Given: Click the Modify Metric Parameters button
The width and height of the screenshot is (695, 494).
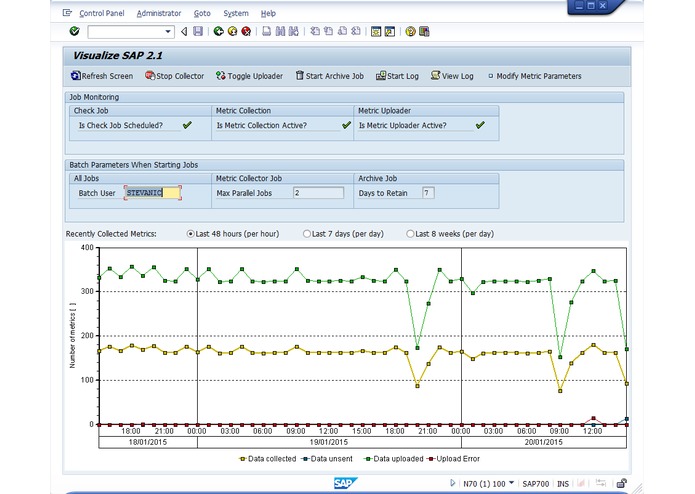Looking at the screenshot, I should (535, 76).
